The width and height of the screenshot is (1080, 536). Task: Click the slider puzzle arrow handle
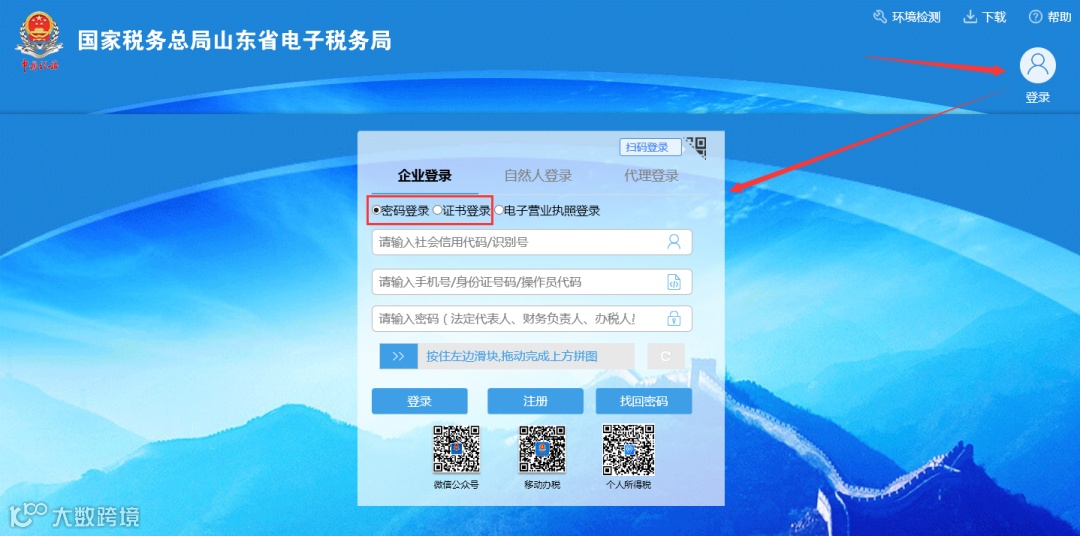tap(399, 356)
